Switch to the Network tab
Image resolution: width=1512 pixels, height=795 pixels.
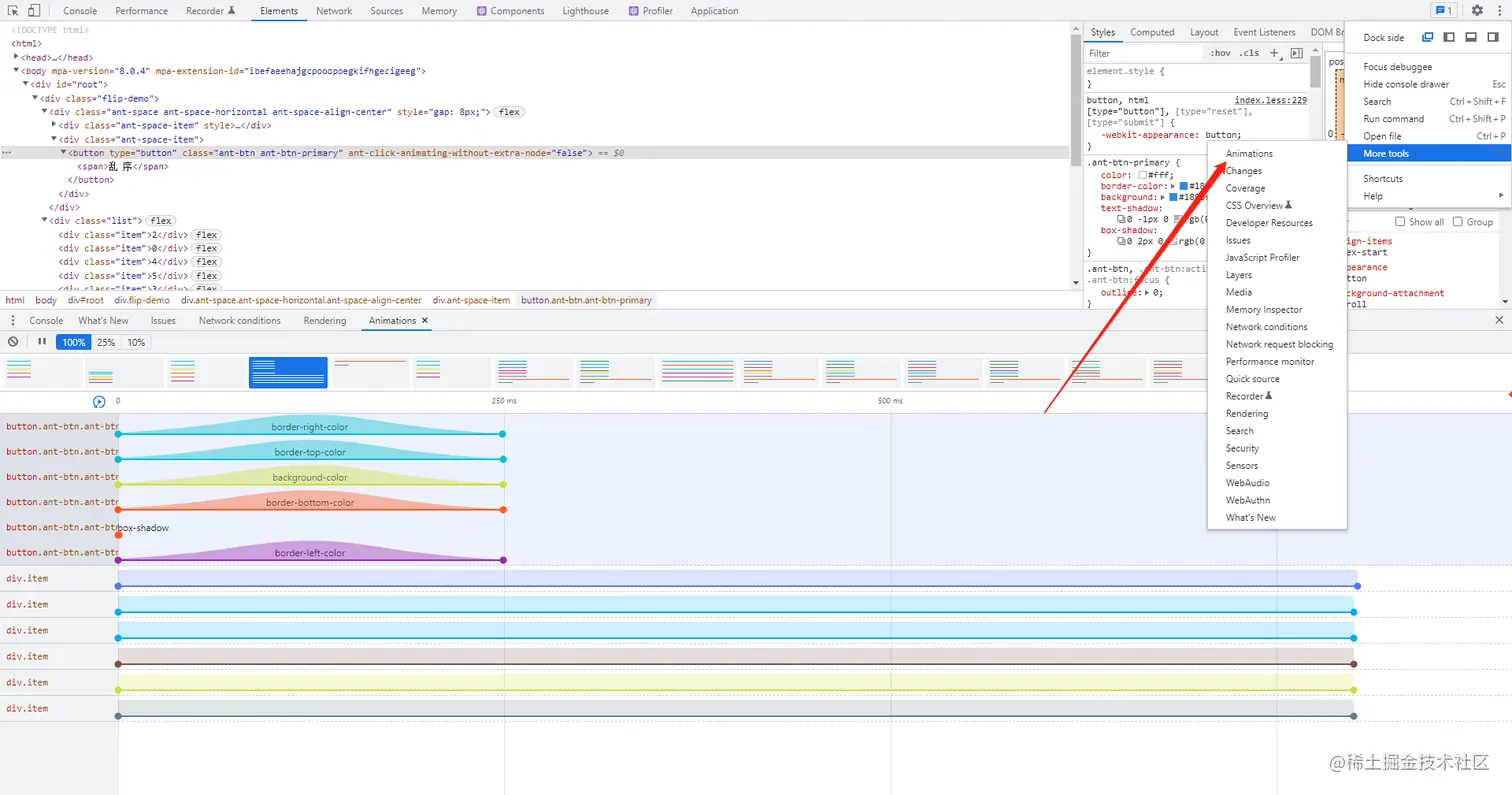click(x=334, y=11)
